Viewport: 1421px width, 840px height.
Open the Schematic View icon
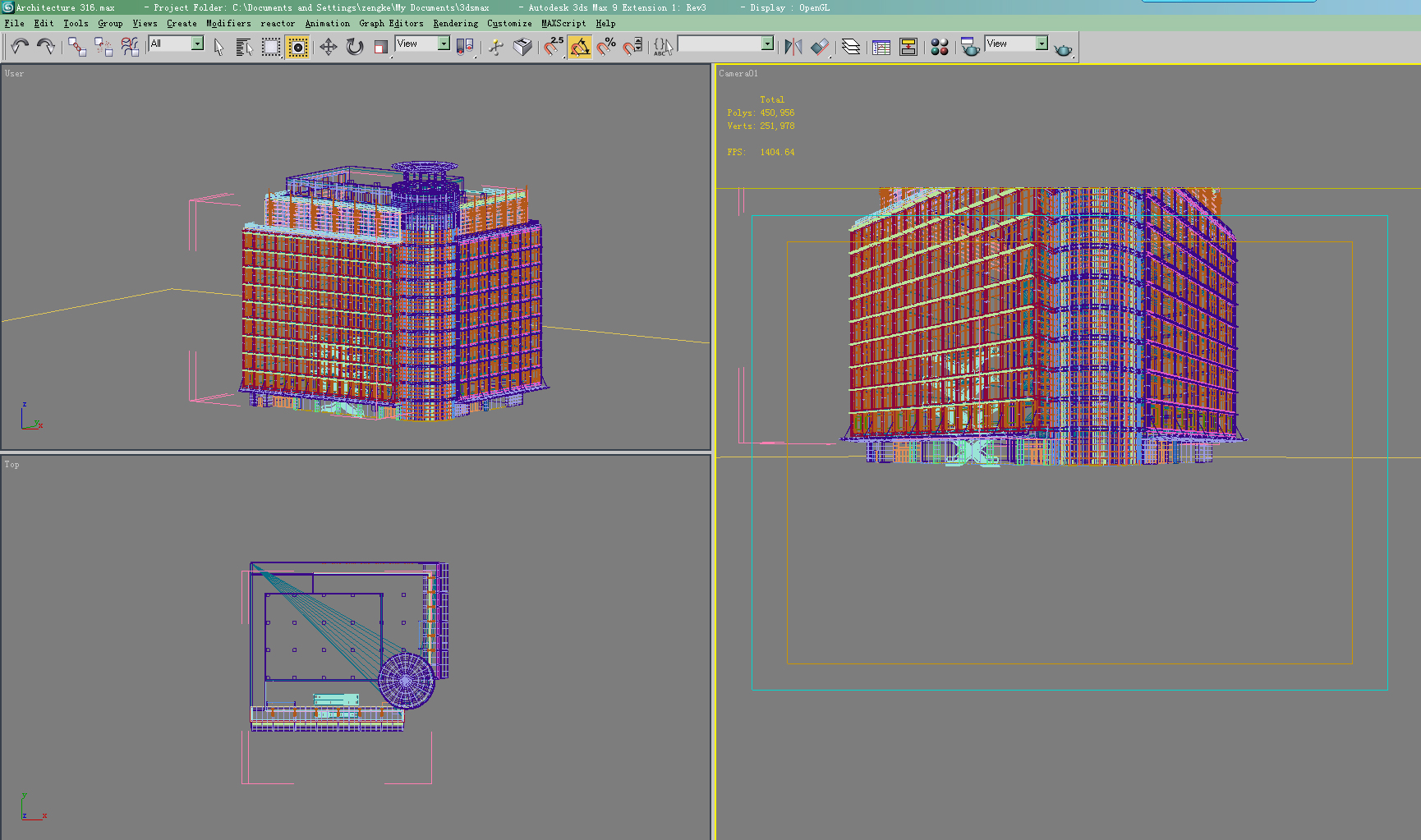pos(908,47)
